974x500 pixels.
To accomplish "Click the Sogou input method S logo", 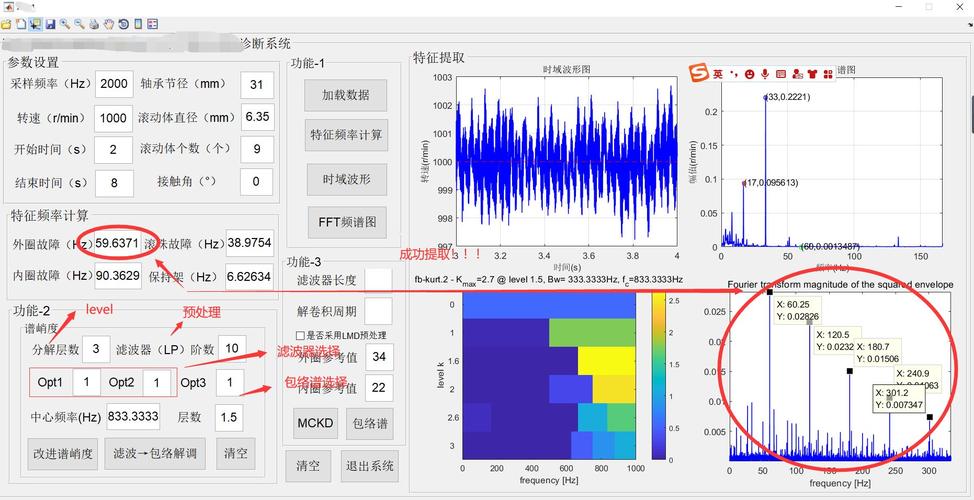I will [x=699, y=74].
